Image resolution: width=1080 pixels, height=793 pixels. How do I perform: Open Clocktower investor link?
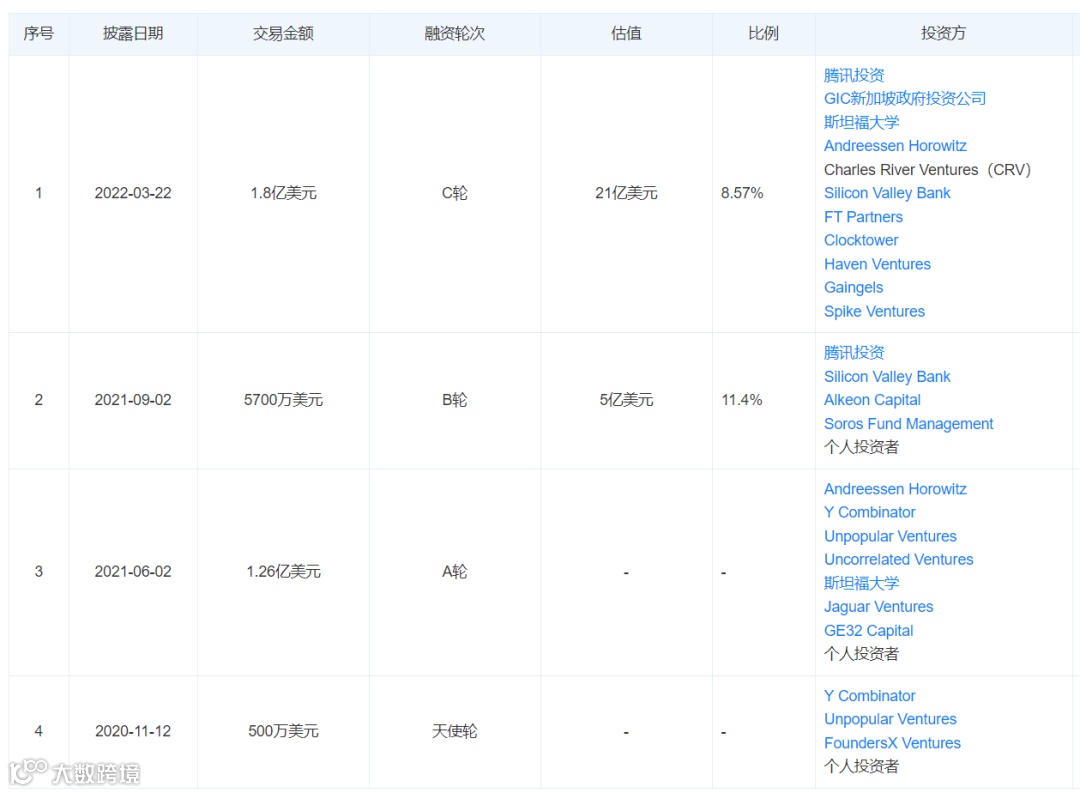(x=861, y=240)
